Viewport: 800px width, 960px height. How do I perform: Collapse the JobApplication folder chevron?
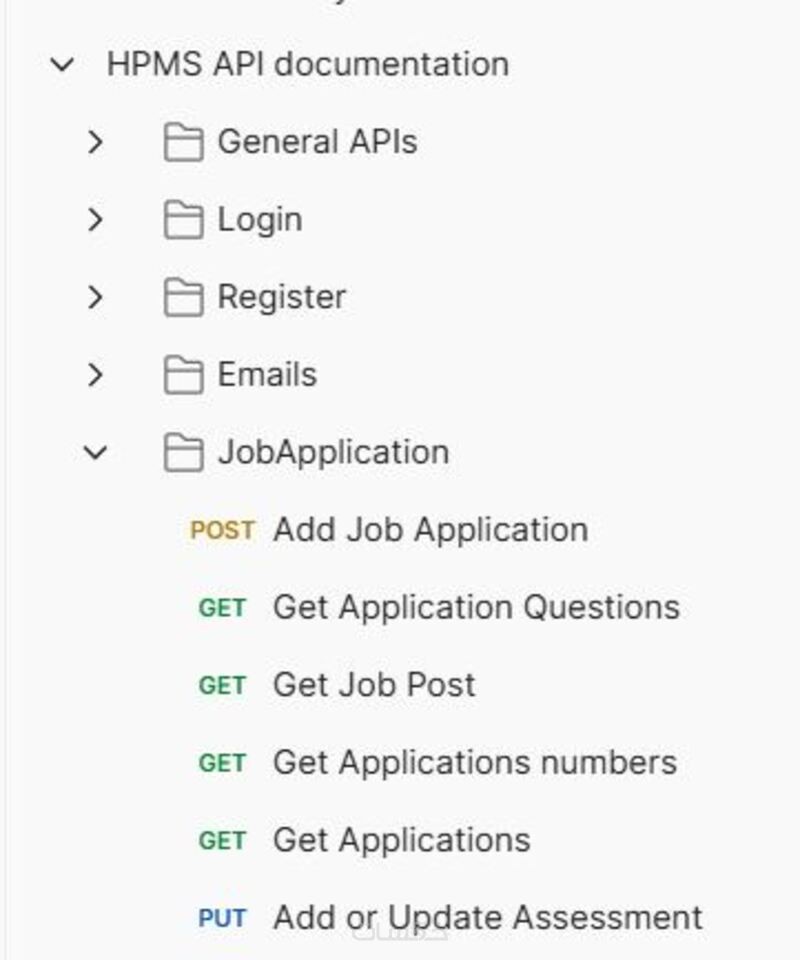coord(95,453)
